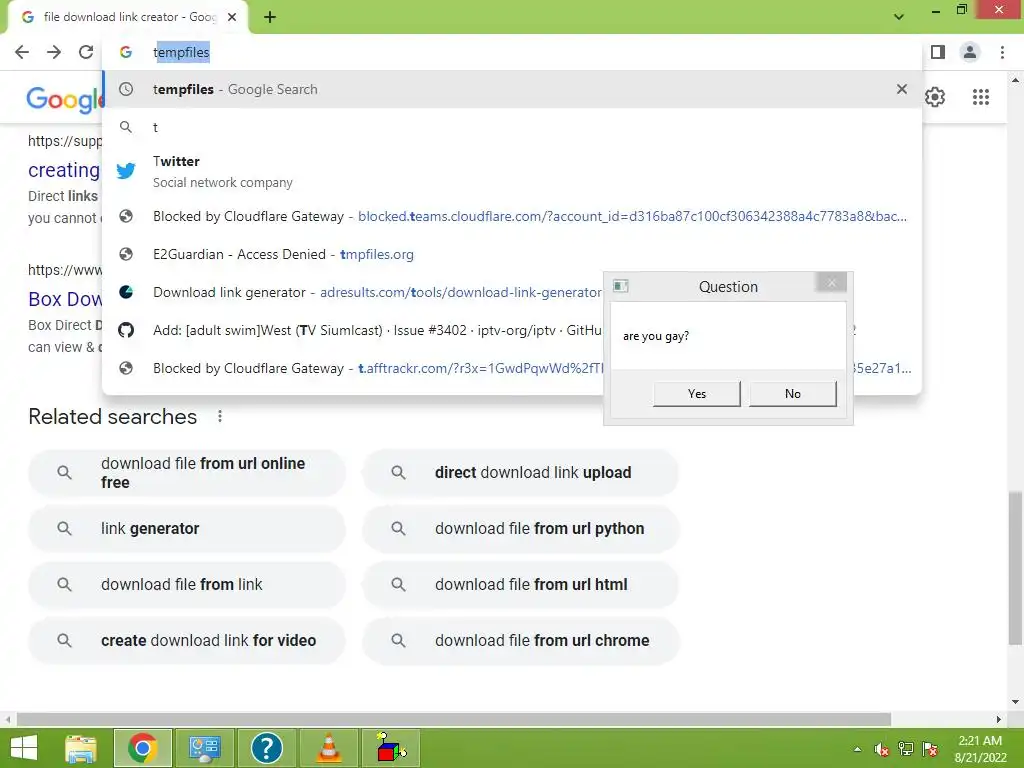Search 'direct download link upload'
The width and height of the screenshot is (1024, 768).
point(520,473)
